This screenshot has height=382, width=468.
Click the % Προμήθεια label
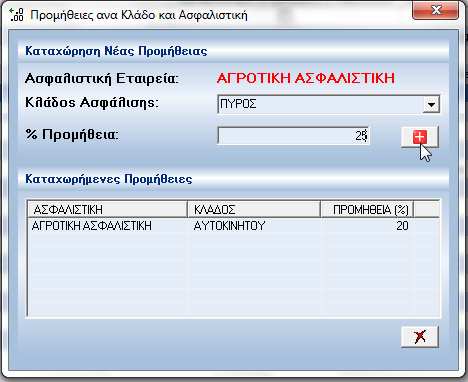[x=72, y=135]
